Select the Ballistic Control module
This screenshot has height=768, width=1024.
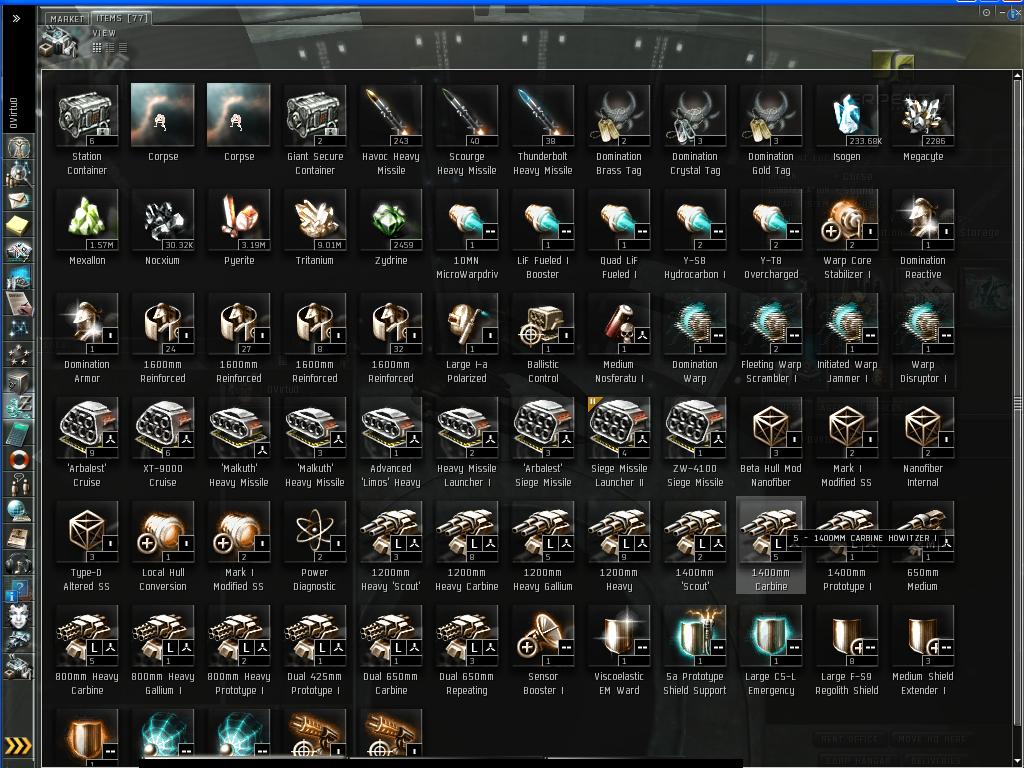(x=543, y=339)
